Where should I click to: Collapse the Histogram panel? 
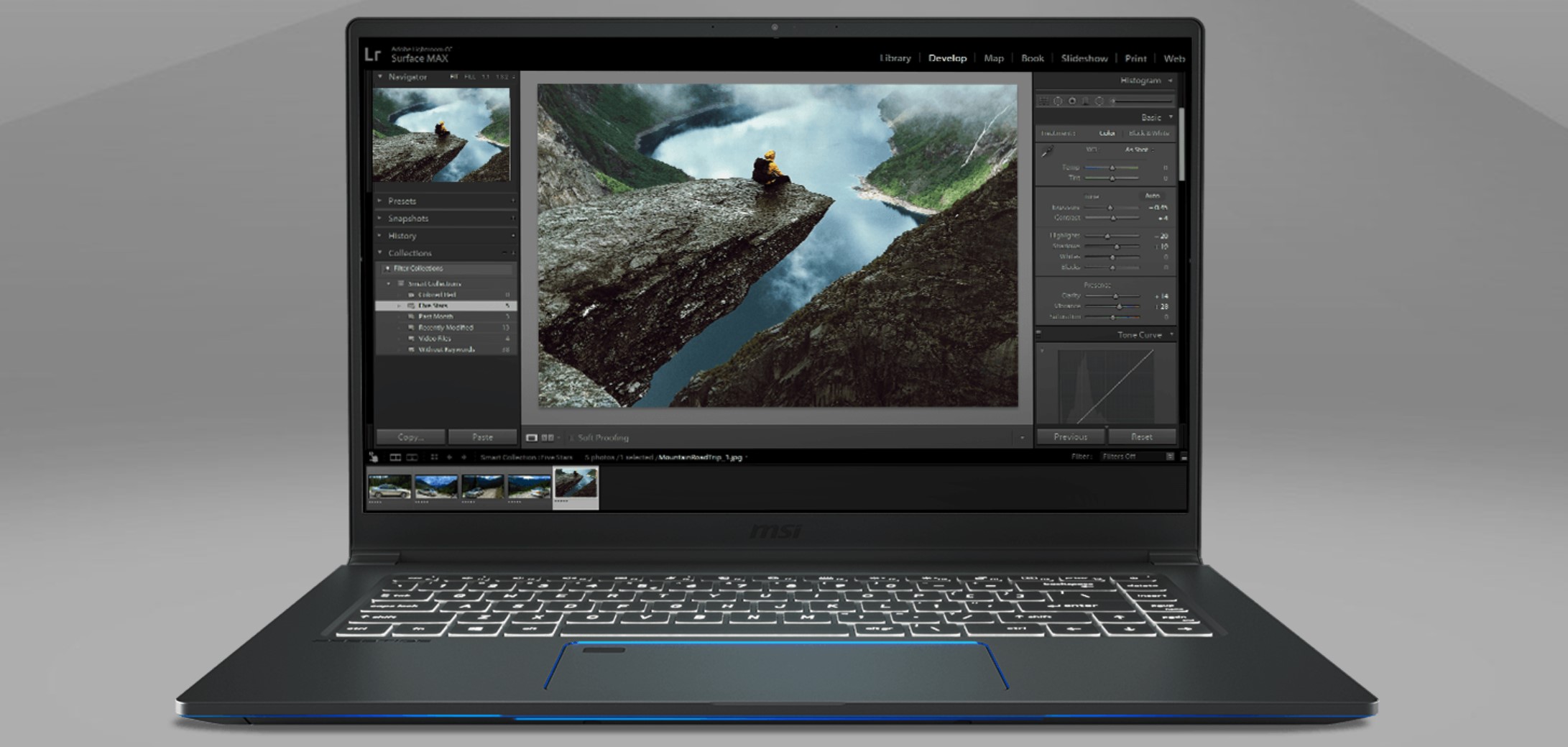(x=1171, y=81)
